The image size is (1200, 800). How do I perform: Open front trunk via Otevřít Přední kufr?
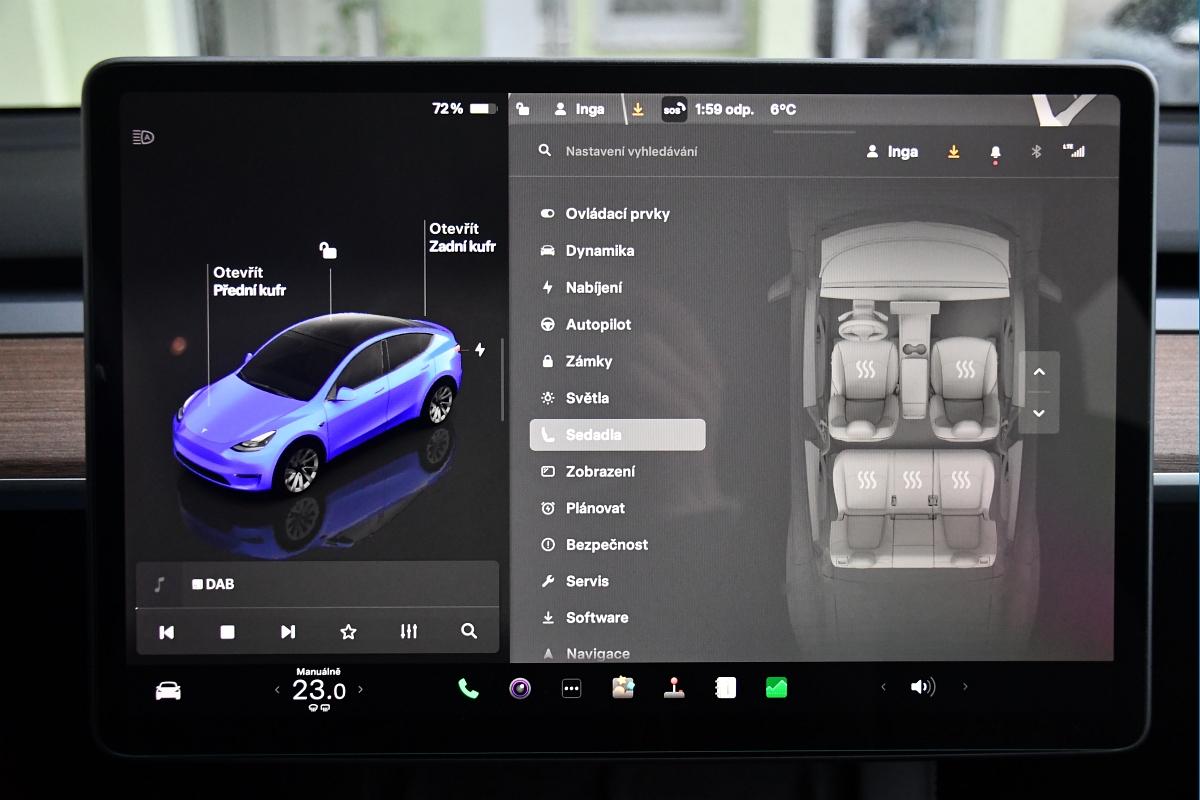pyautogui.click(x=249, y=281)
